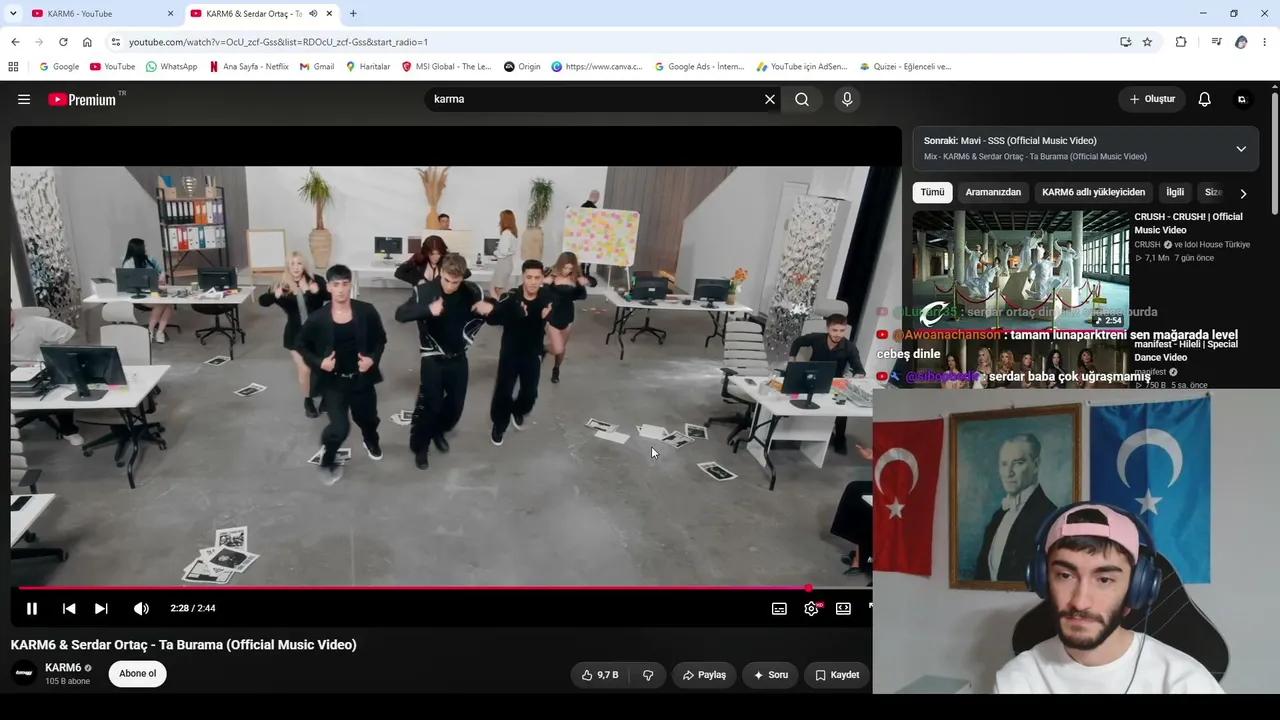Save the video with Kaydet
The height and width of the screenshot is (720, 1280).
point(837,675)
